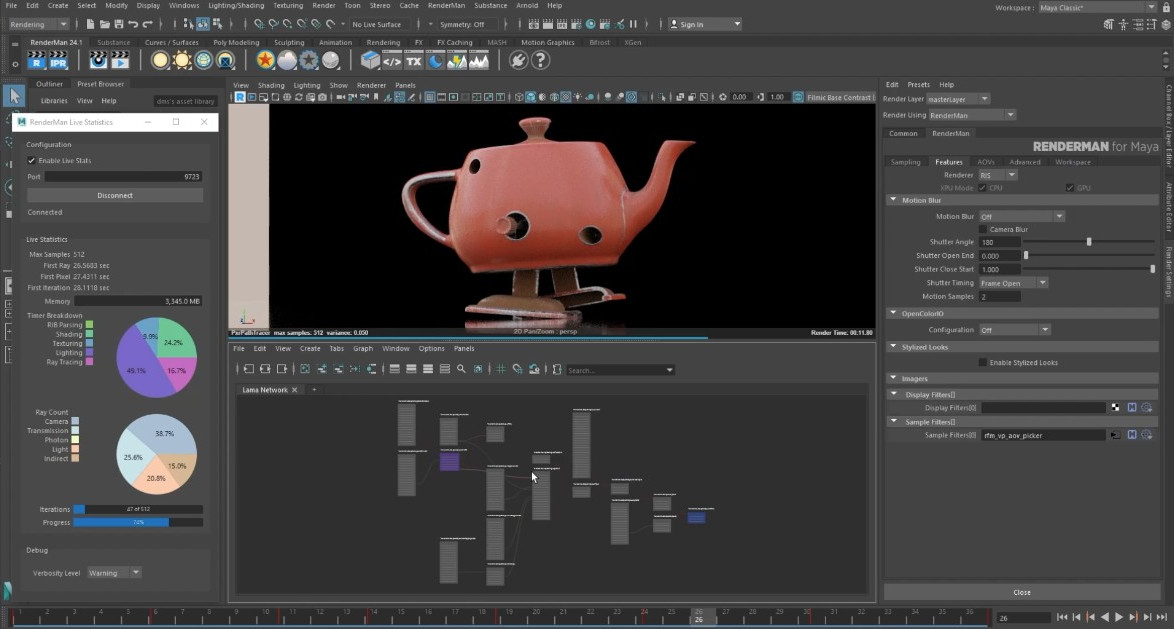Viewport: 1174px width, 629px height.
Task: Click the cloud volume shelf icon
Action: [x=287, y=60]
